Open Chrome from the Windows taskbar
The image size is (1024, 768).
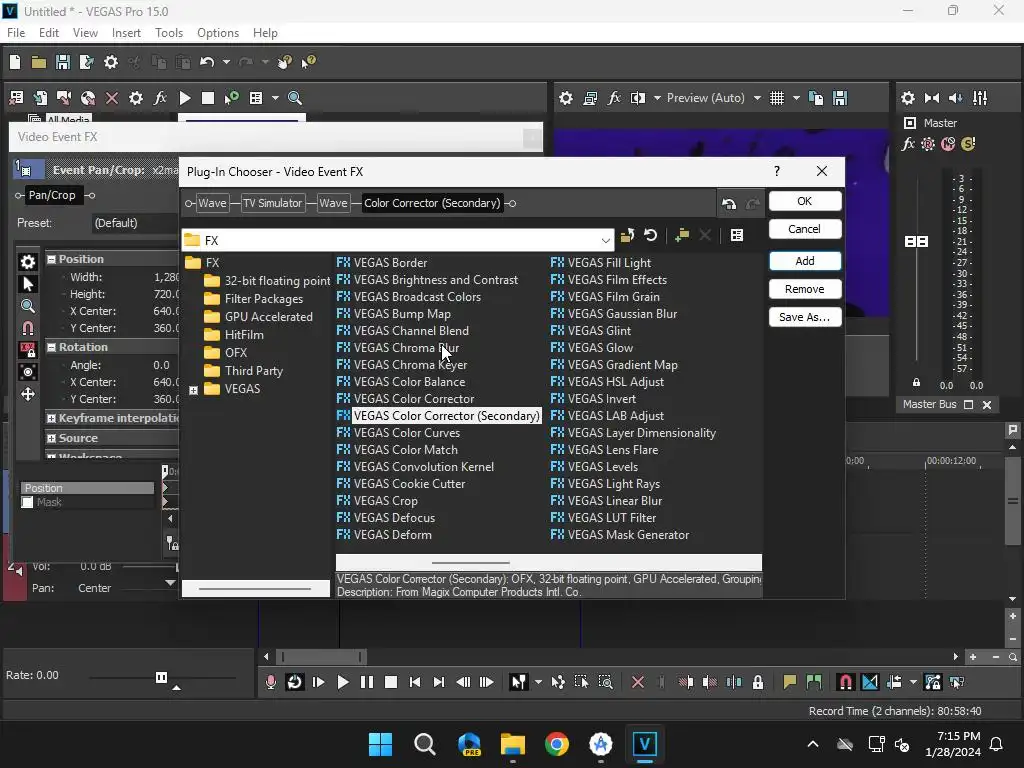coord(556,744)
